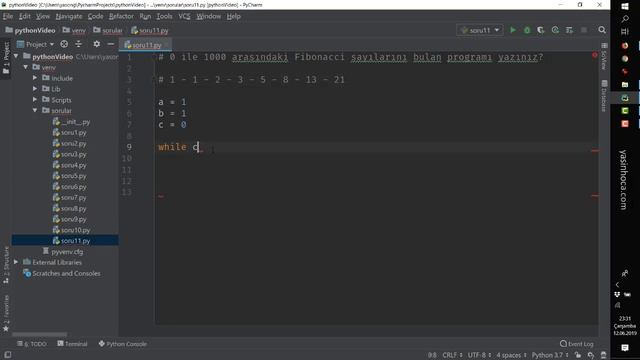Viewport: 640px width, 360px height.
Task: Click the error indicator at editor top
Action: [595, 55]
